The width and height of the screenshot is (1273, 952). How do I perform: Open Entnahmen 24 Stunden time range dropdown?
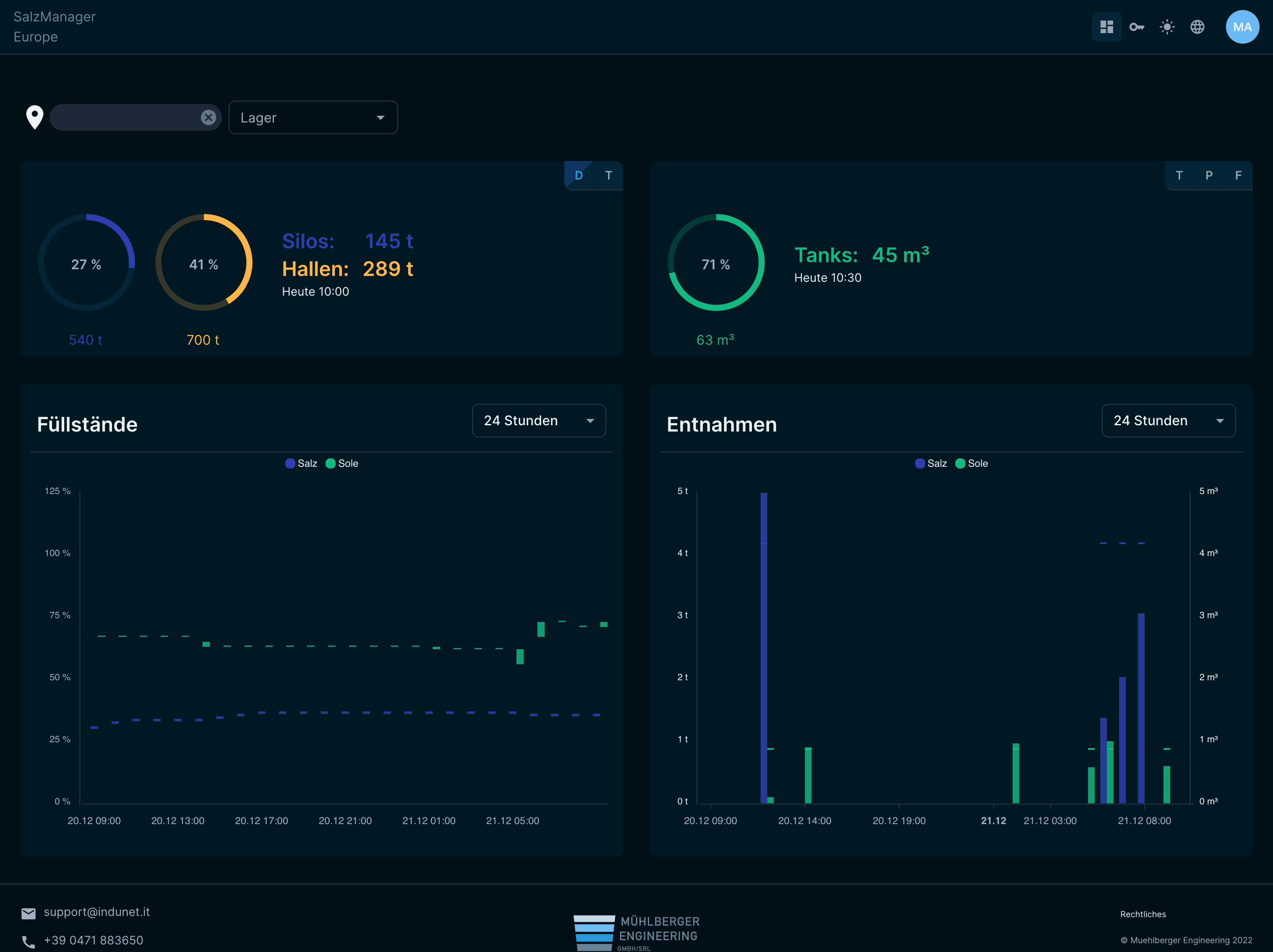1168,421
